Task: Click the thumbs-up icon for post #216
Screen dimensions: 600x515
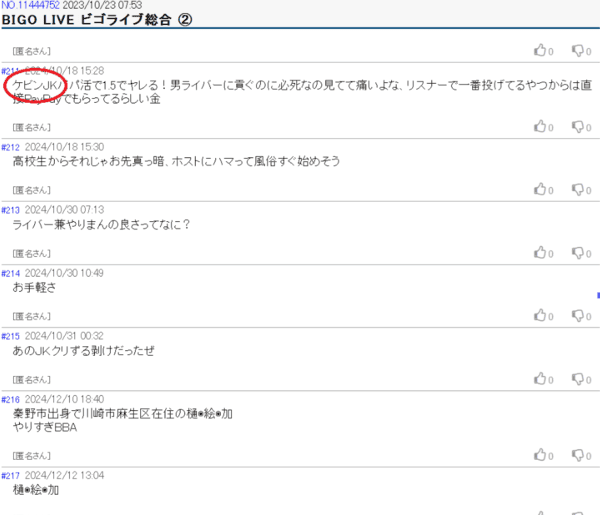Action: (540, 455)
